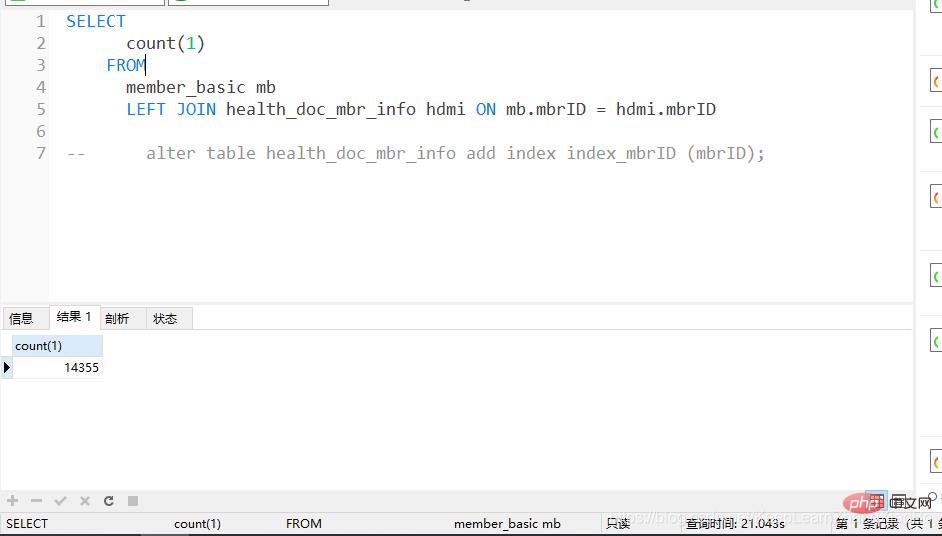
Task: Click member_basic mb on line 4
Action: (x=201, y=88)
